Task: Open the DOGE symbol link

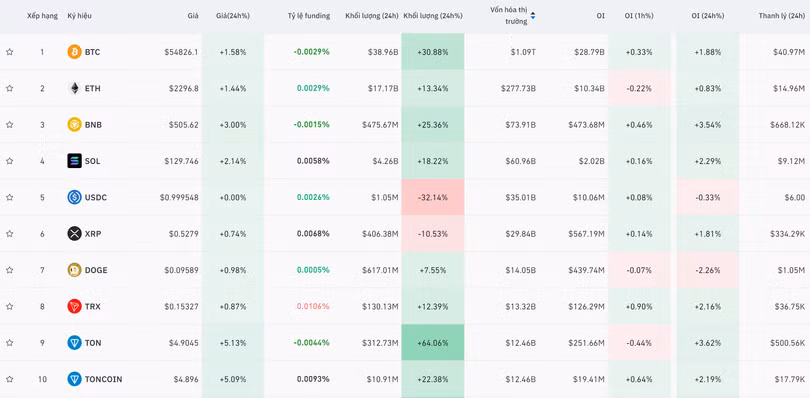Action: coord(96,270)
